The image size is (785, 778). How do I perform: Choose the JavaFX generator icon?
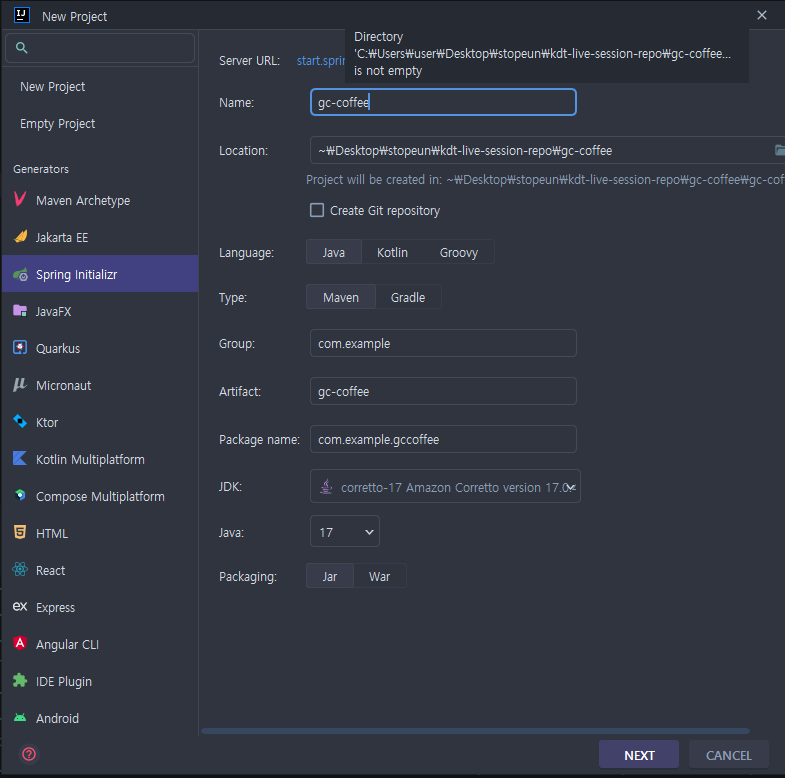pyautogui.click(x=20, y=311)
